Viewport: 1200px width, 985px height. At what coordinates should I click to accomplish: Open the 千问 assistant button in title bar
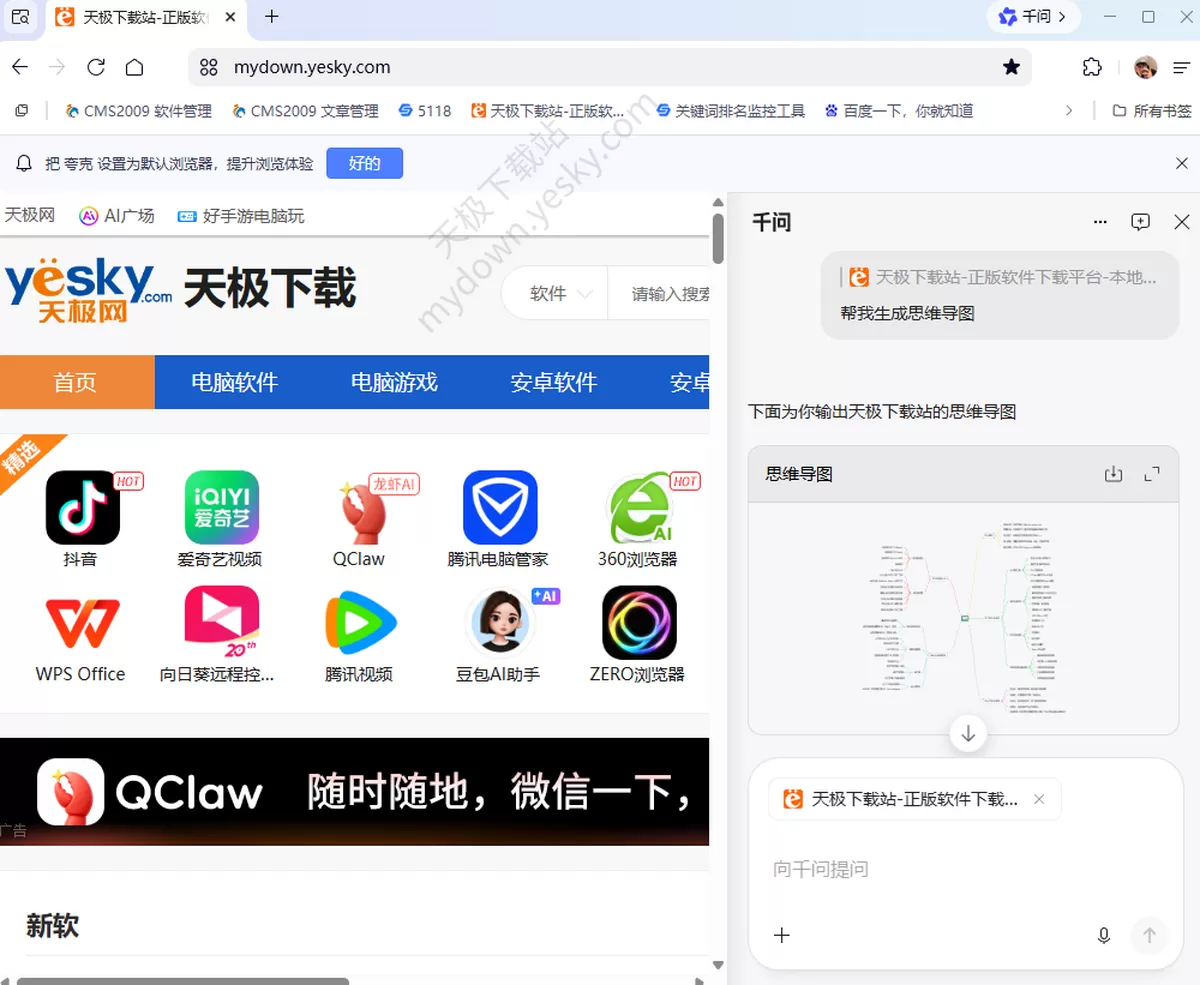[1033, 16]
